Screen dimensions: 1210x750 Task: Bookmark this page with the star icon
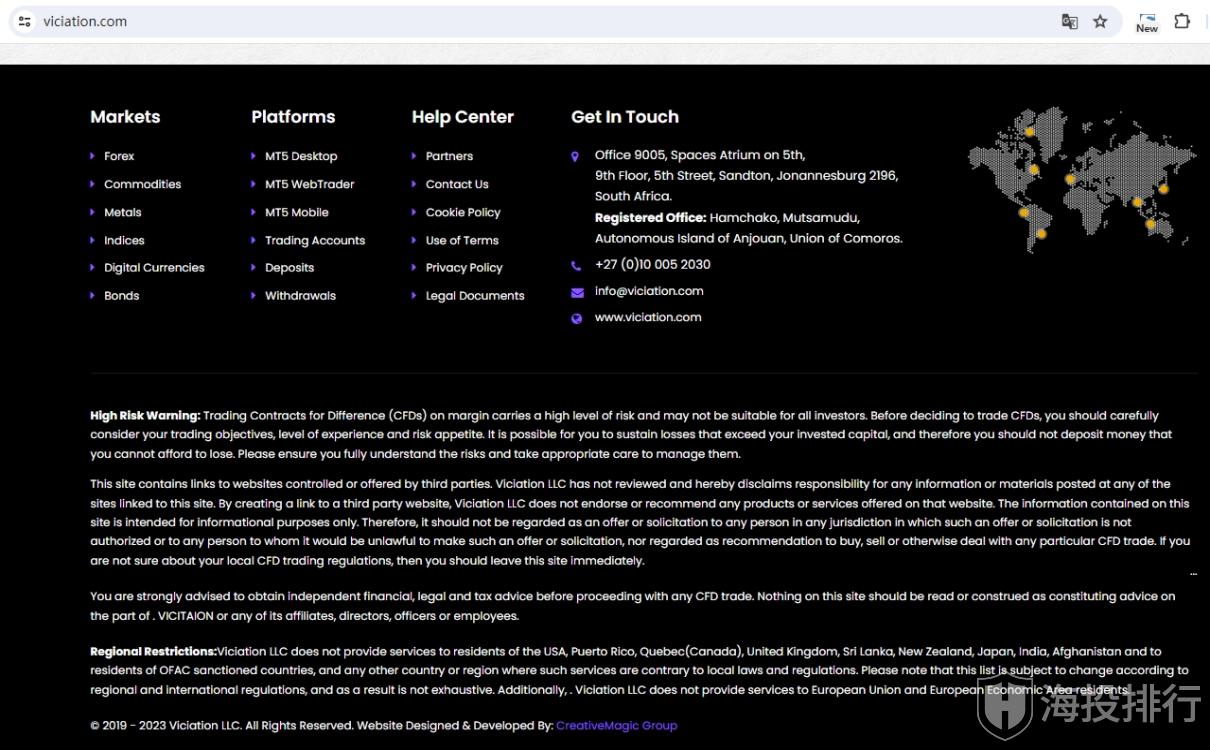[1100, 21]
